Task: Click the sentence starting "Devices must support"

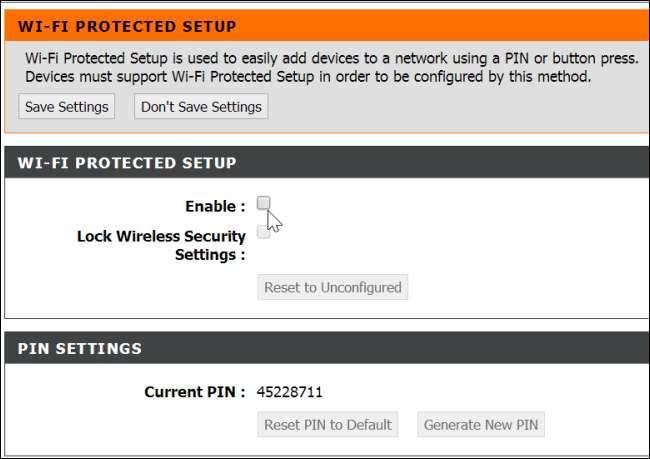Action: (x=308, y=77)
